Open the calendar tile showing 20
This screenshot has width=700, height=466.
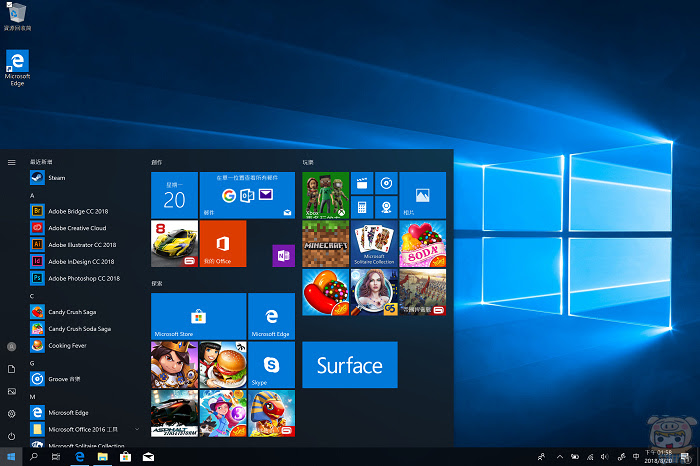click(174, 195)
